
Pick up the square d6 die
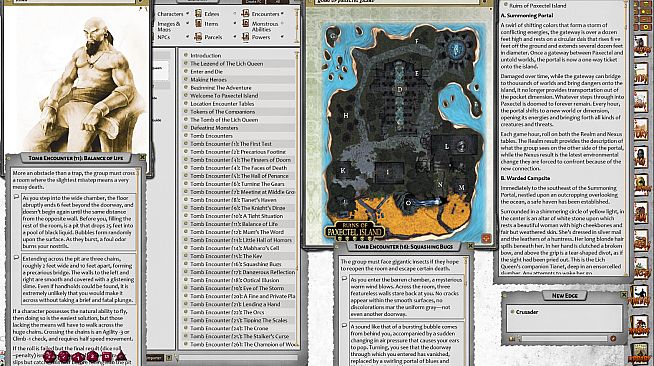[x=106, y=357]
